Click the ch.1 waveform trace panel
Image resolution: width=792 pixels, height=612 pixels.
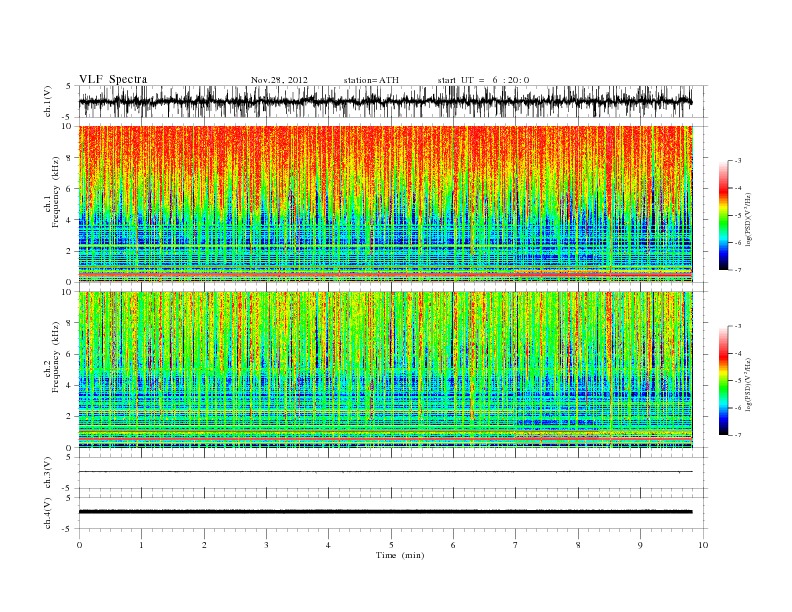tap(393, 101)
